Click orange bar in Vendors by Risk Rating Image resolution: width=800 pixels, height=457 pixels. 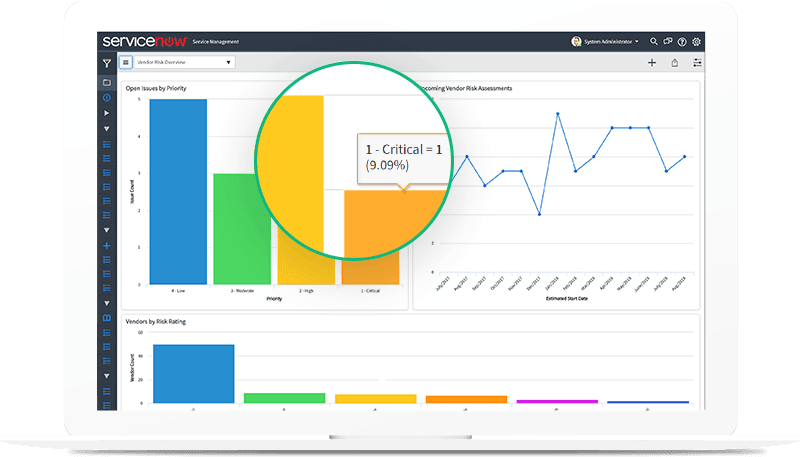(466, 399)
